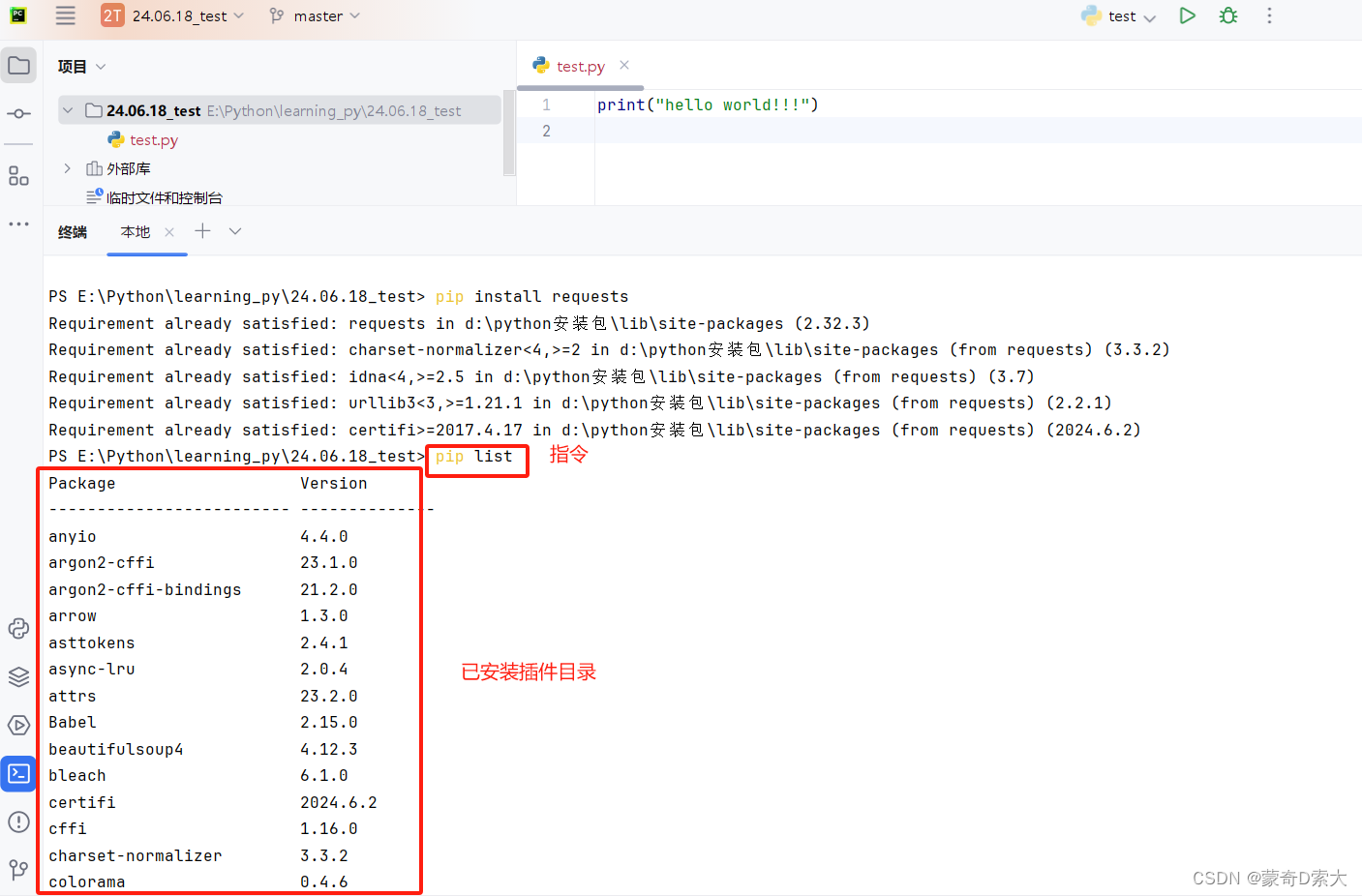Switch to the 本地 terminal tab
Screen dimensions: 1362x896
pos(136,232)
